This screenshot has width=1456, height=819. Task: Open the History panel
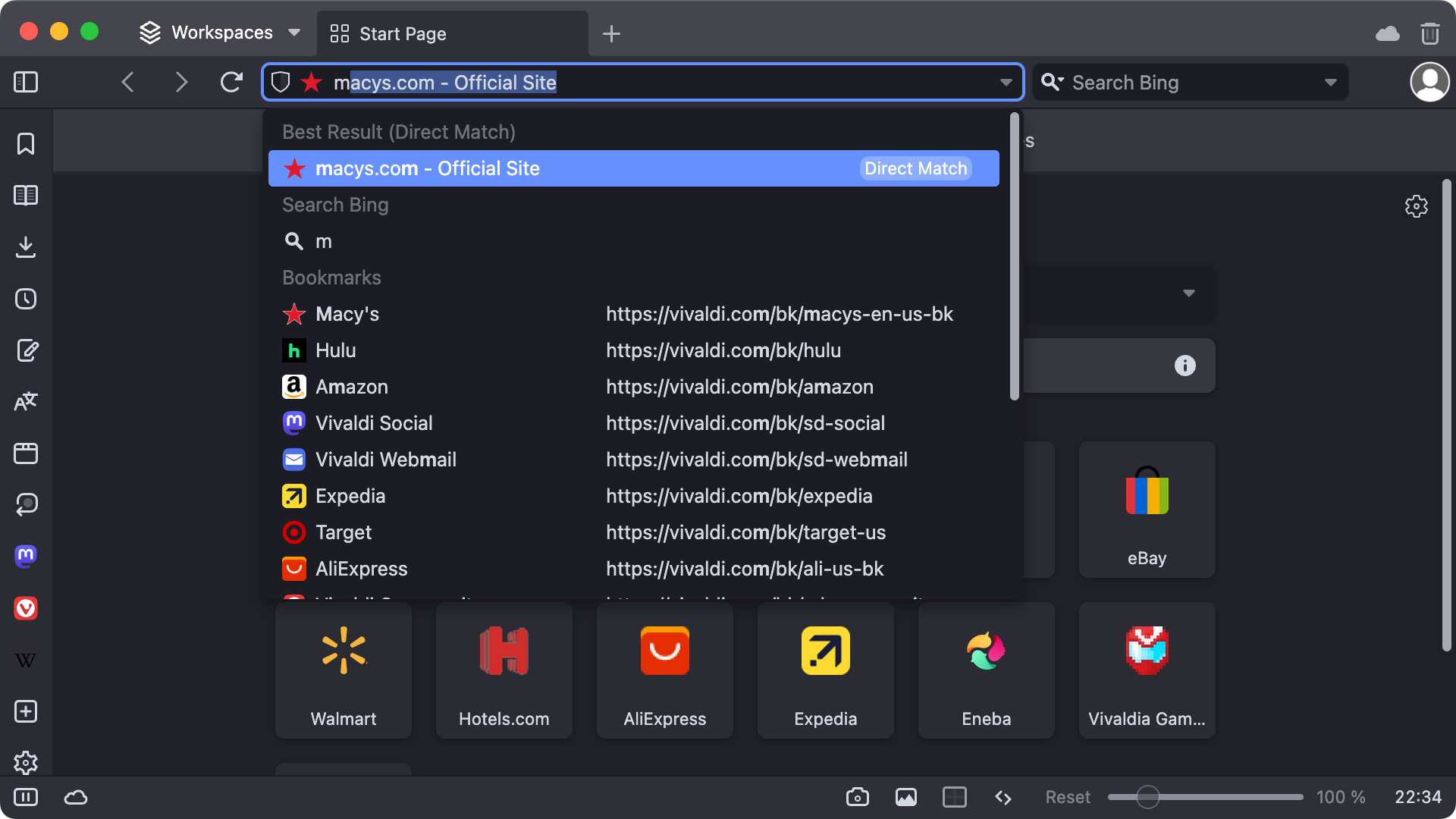25,299
